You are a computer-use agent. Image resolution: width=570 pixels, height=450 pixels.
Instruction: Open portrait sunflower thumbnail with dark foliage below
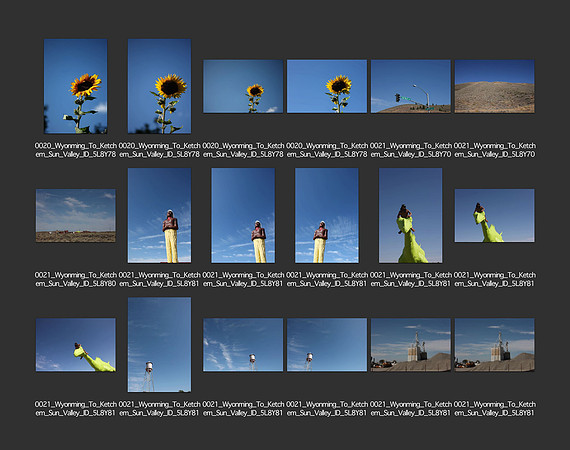coord(159,86)
